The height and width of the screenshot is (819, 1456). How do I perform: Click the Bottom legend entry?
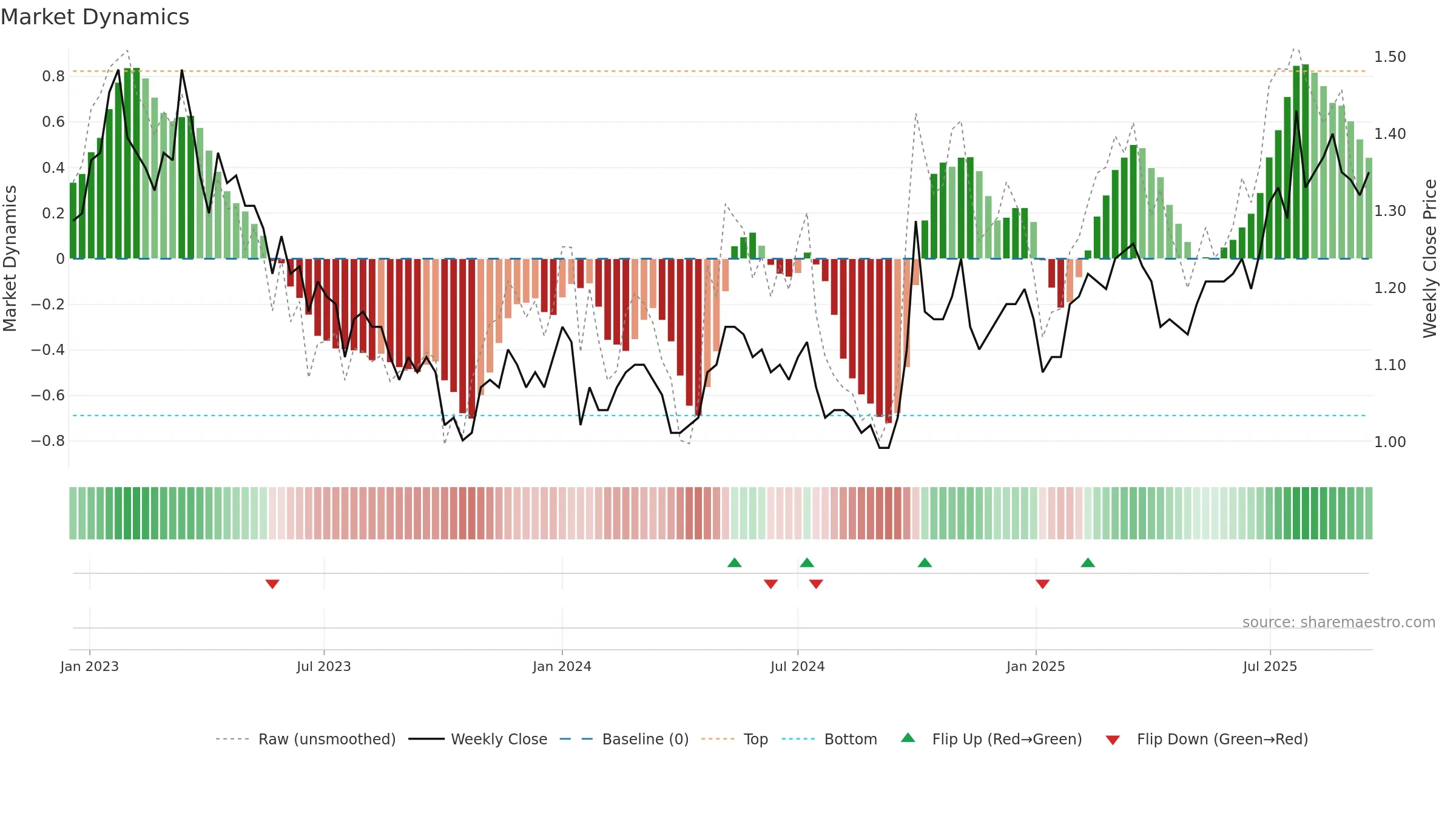pyautogui.click(x=829, y=739)
